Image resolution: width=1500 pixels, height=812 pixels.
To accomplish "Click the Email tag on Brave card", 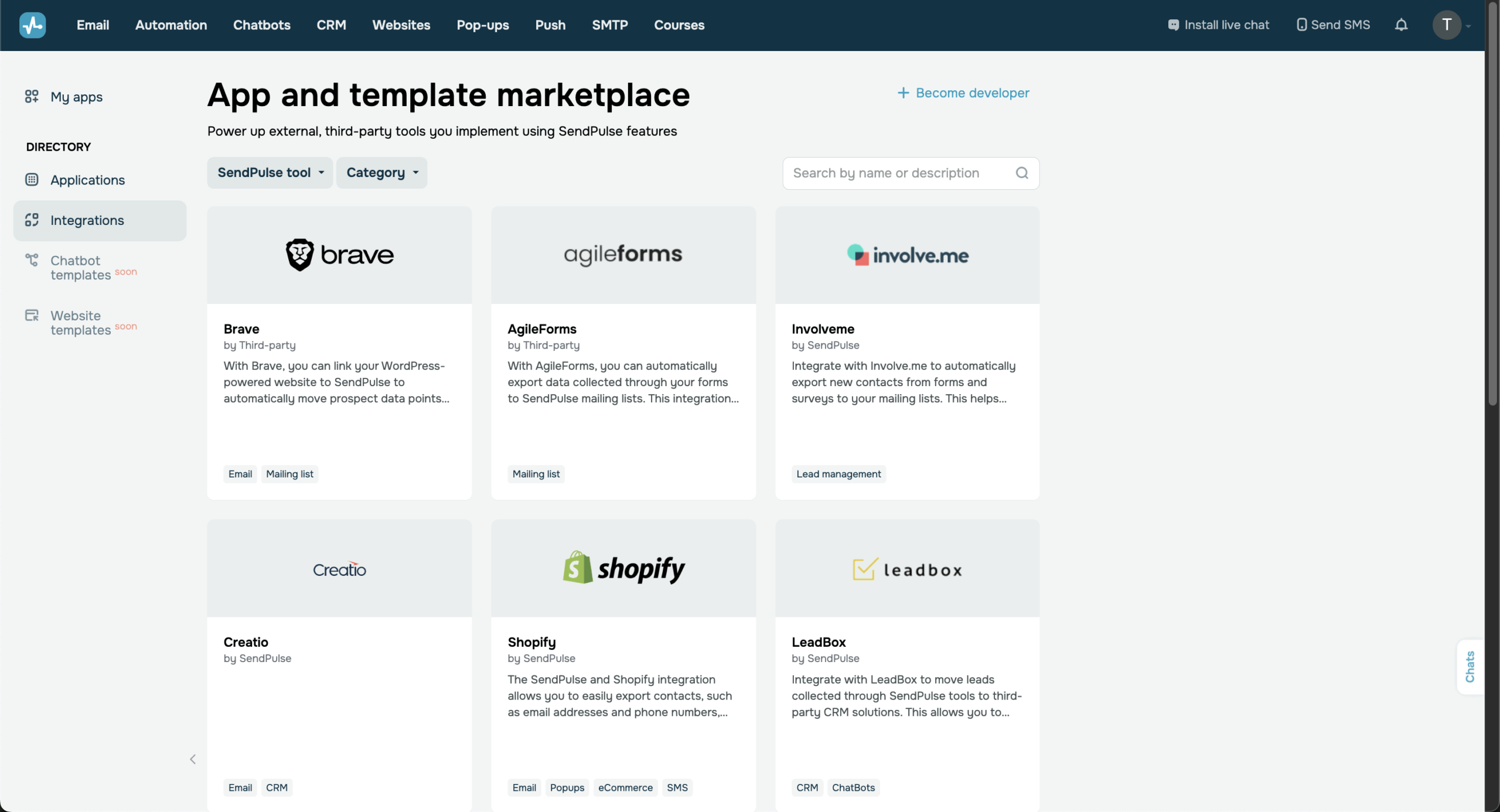I will [x=240, y=474].
